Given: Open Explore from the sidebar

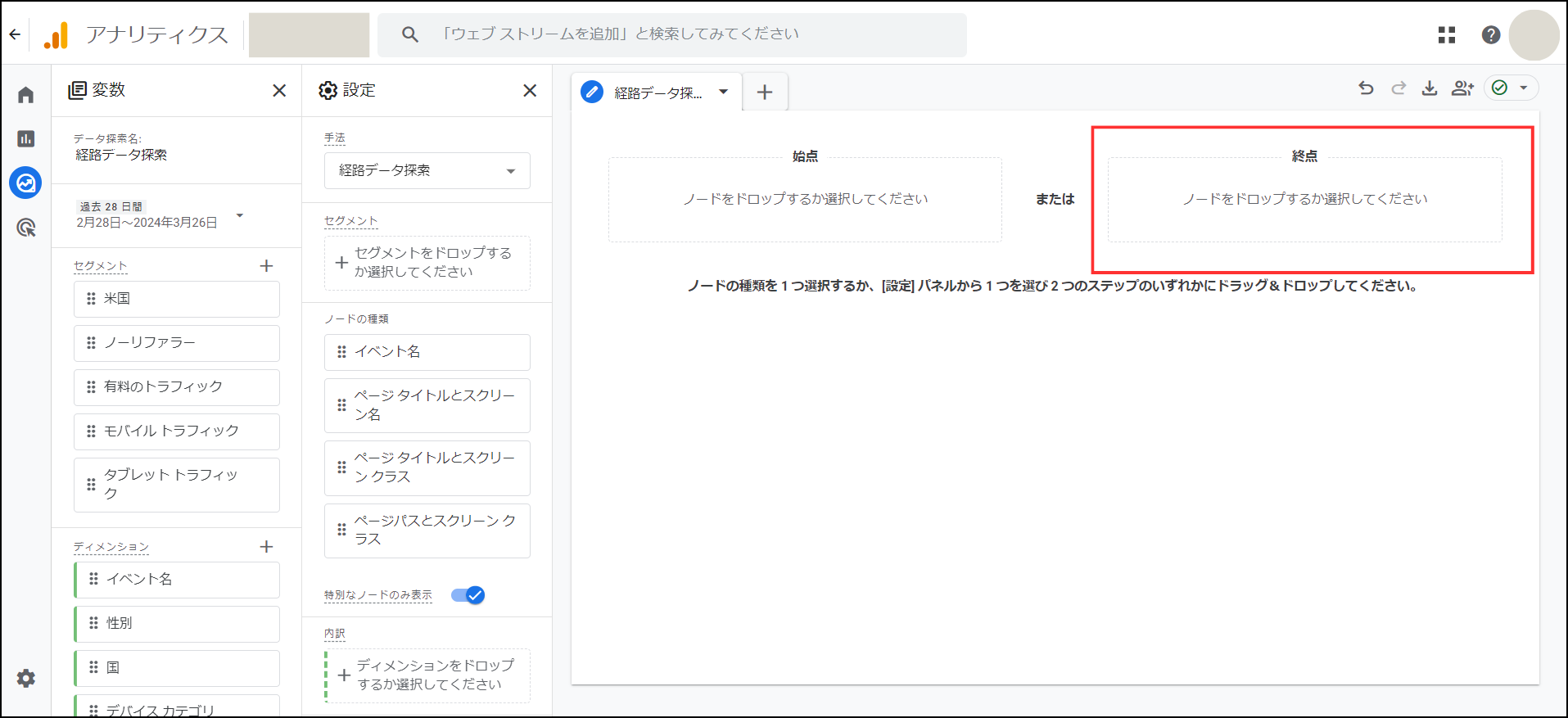Looking at the screenshot, I should tap(26, 183).
